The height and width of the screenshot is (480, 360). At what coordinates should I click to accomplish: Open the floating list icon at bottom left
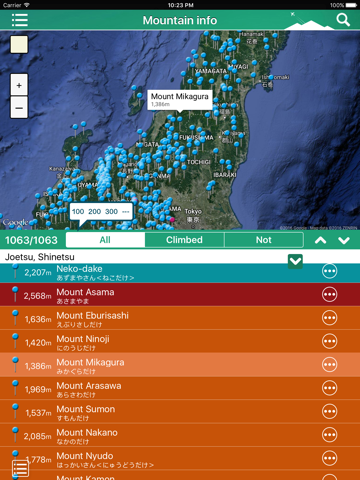pos(20,469)
